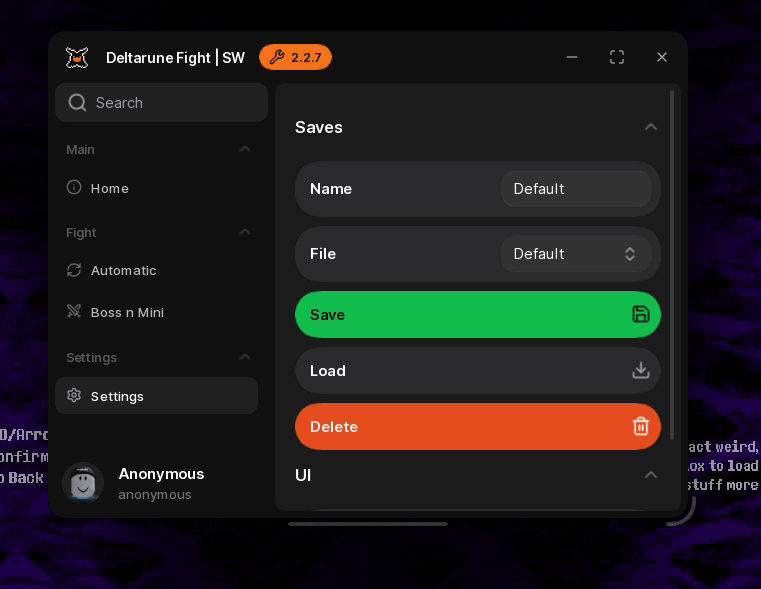Open the File dropdown showing Default
The width and height of the screenshot is (761, 589).
[576, 254]
